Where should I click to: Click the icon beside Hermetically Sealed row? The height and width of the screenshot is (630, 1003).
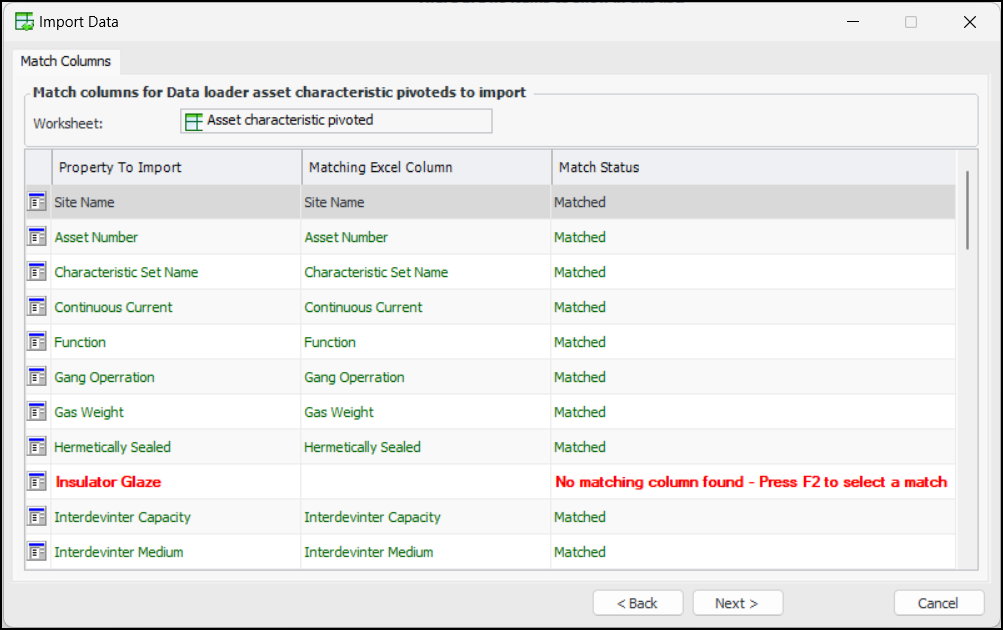37,447
